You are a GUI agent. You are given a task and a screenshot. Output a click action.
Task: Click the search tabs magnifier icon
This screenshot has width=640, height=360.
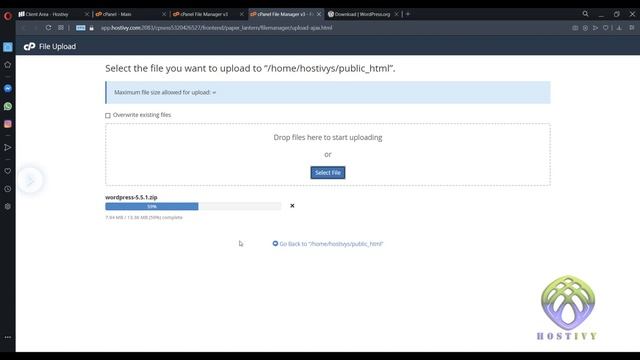(585, 14)
